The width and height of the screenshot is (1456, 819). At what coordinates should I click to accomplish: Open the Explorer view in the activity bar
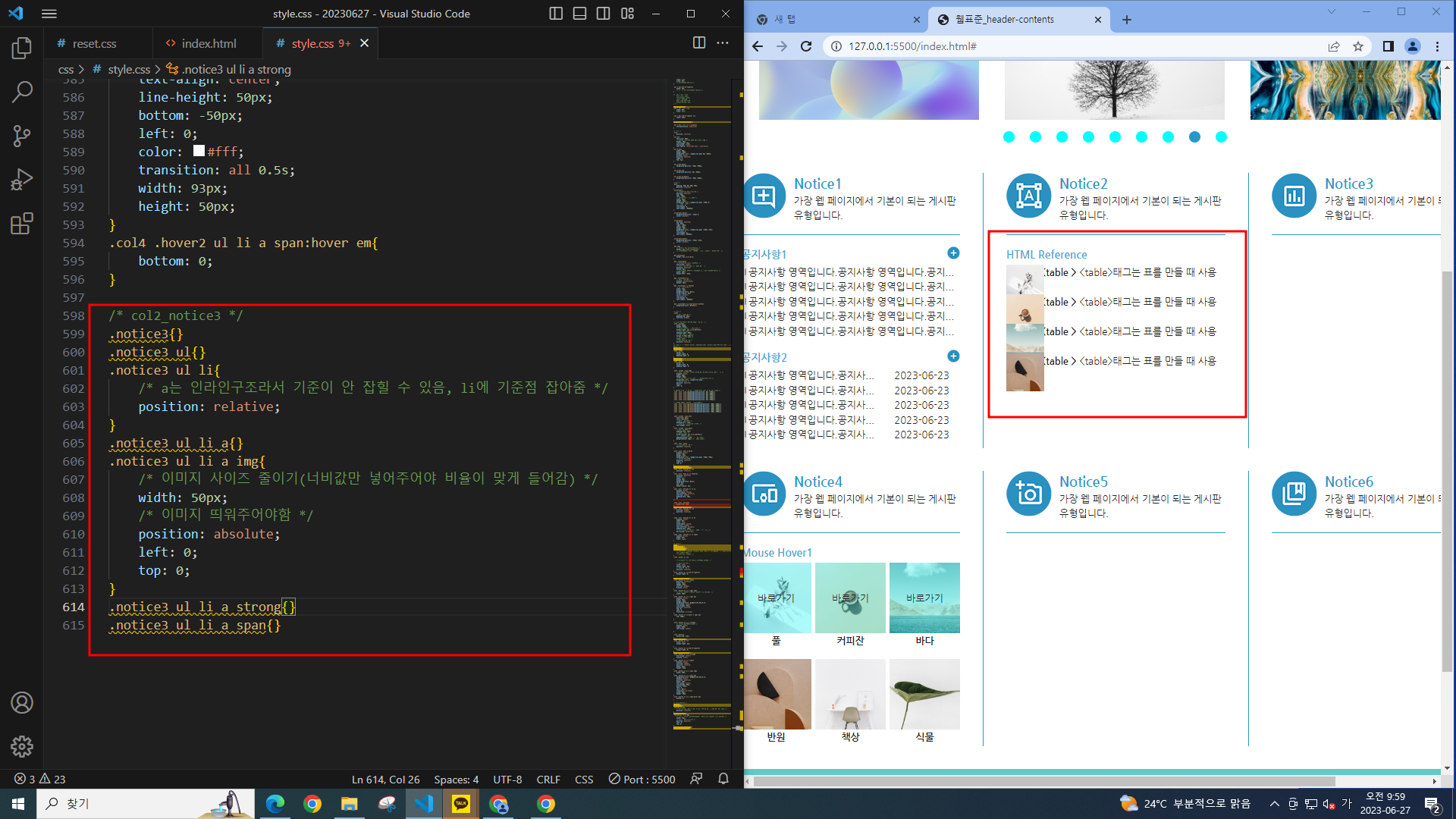[22, 49]
